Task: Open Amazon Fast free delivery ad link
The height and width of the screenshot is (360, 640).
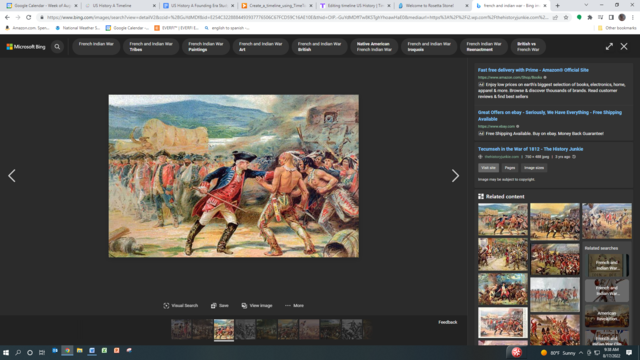Action: pyautogui.click(x=533, y=70)
